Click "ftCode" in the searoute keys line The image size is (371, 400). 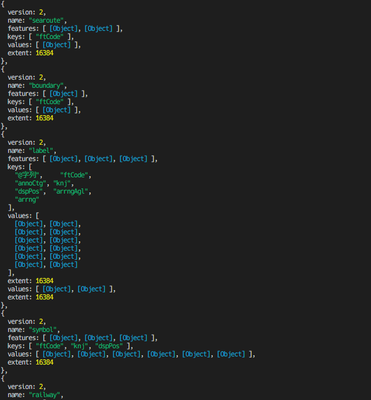click(49, 37)
